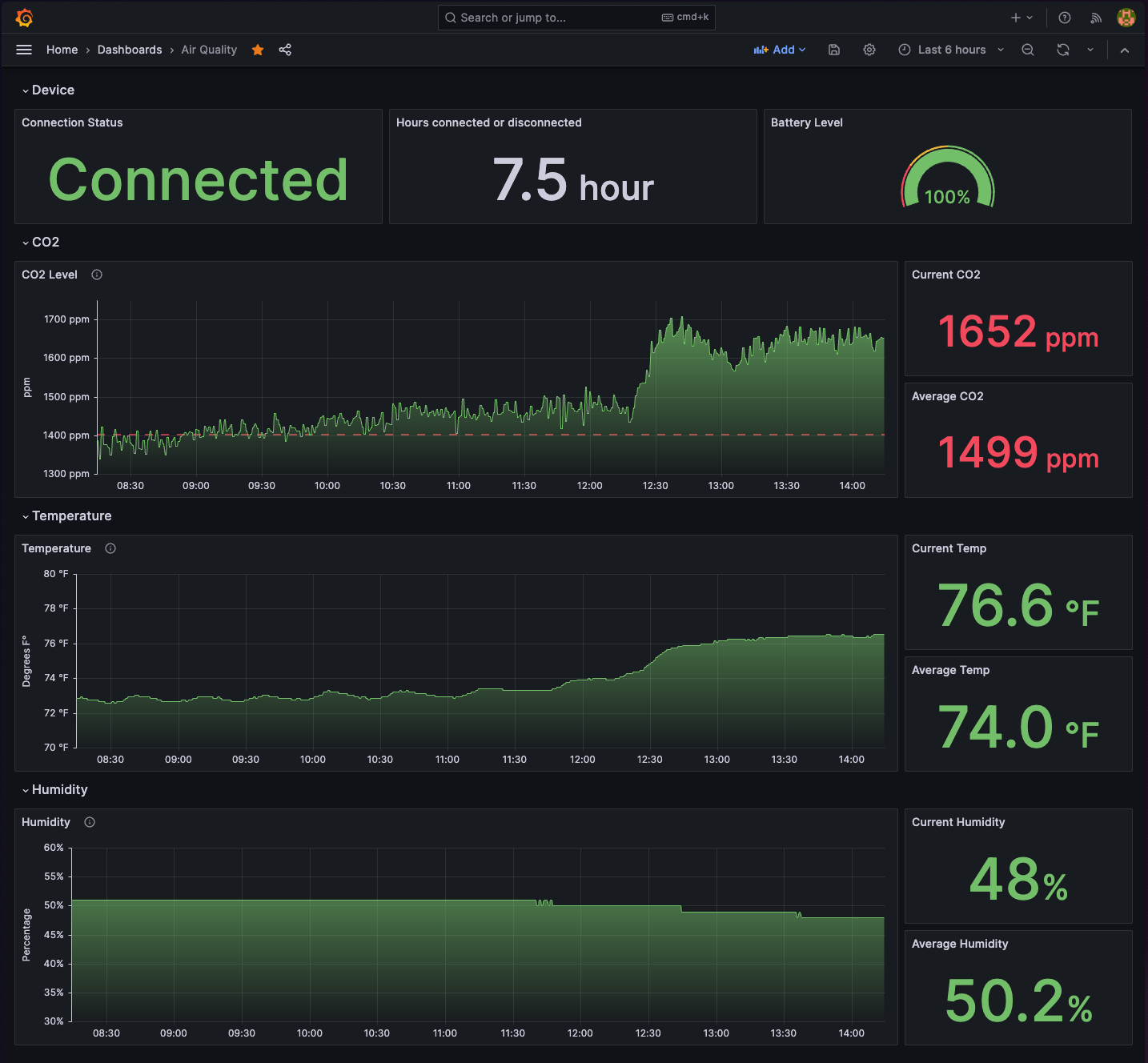Focus the Search or jump to field
The image size is (1148, 1063).
point(576,18)
